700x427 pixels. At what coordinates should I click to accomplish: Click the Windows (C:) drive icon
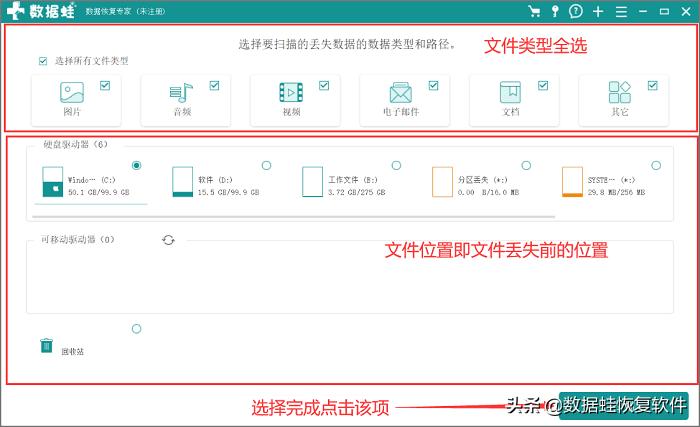click(53, 182)
